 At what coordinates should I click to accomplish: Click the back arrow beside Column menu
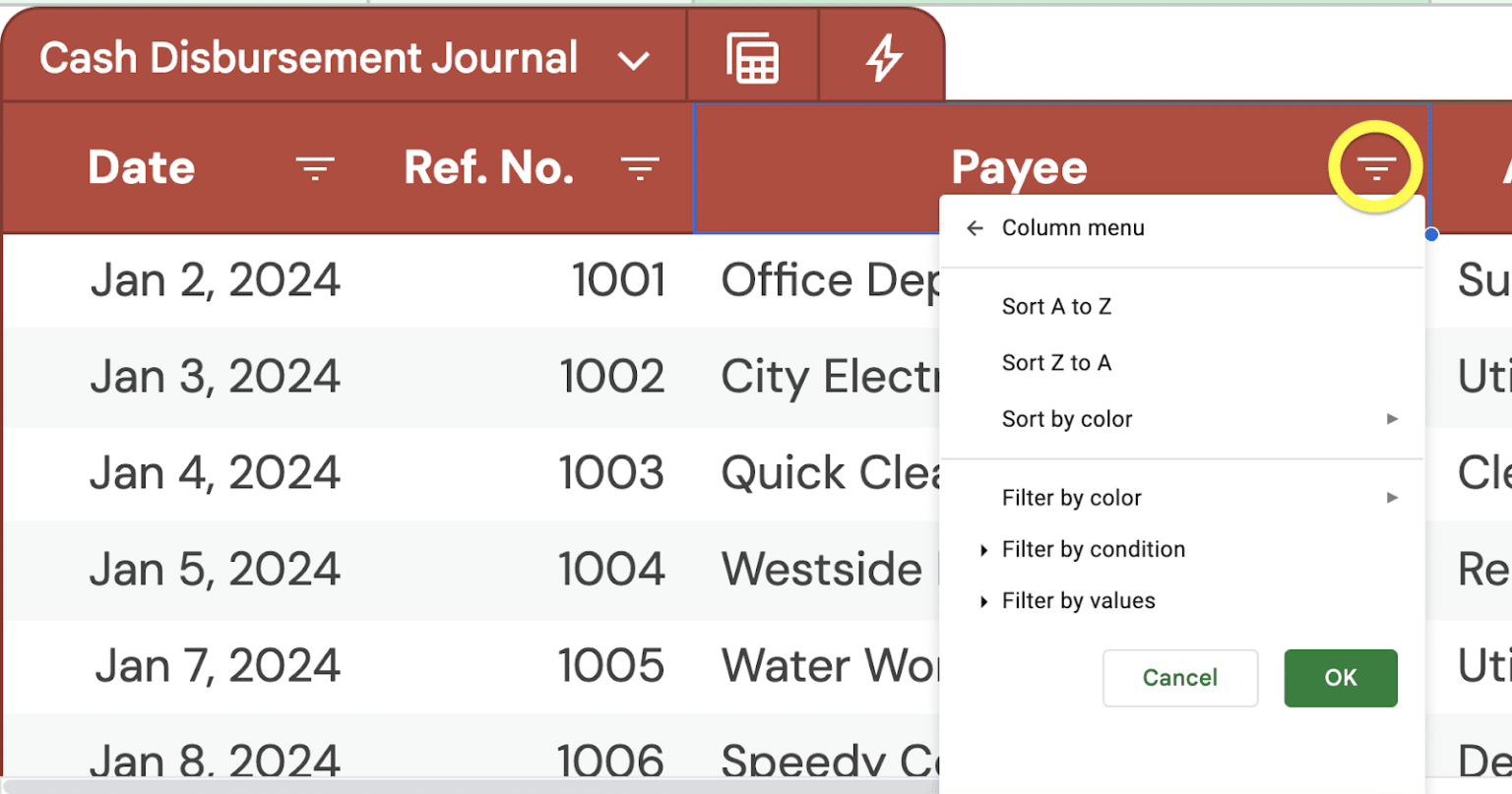point(974,227)
